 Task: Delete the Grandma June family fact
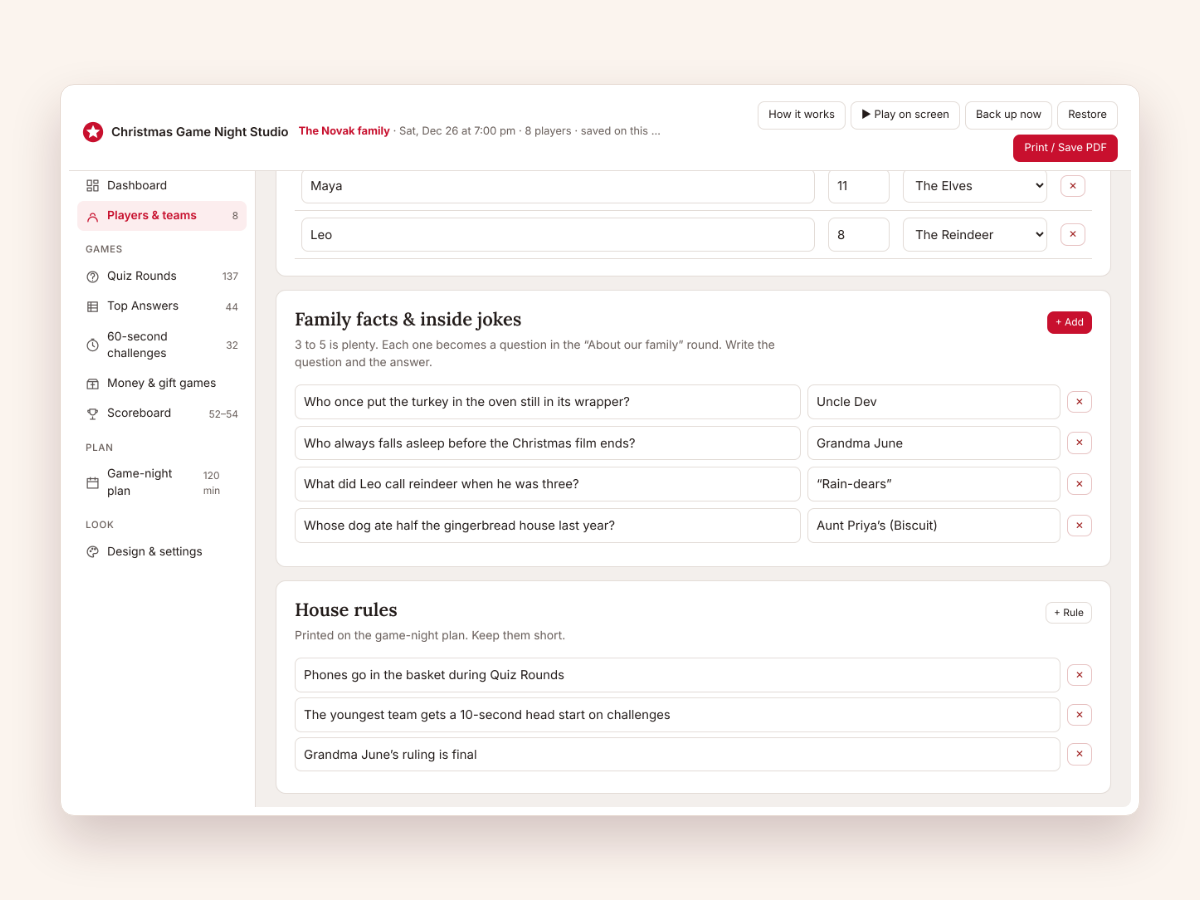[1079, 443]
